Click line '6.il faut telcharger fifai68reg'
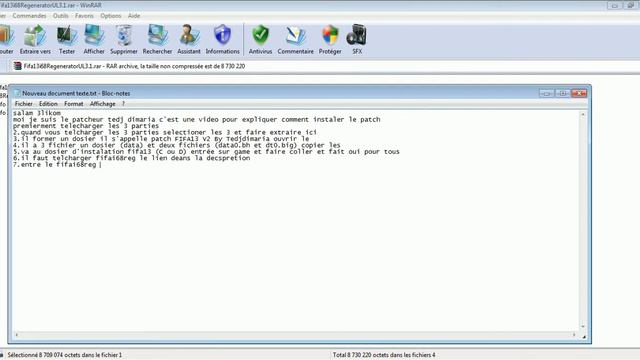 point(131,158)
